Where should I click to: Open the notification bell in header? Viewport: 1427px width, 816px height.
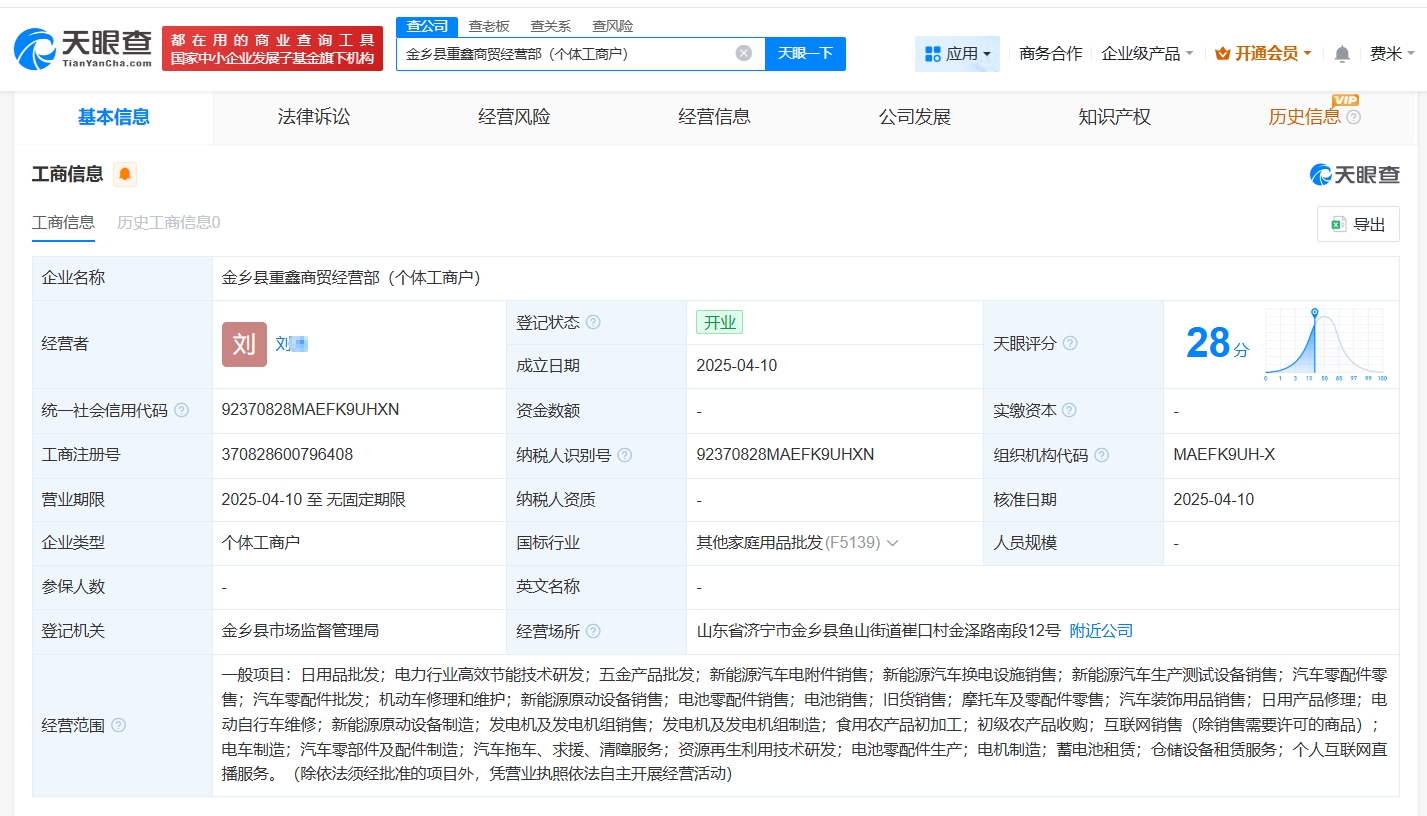(1342, 54)
